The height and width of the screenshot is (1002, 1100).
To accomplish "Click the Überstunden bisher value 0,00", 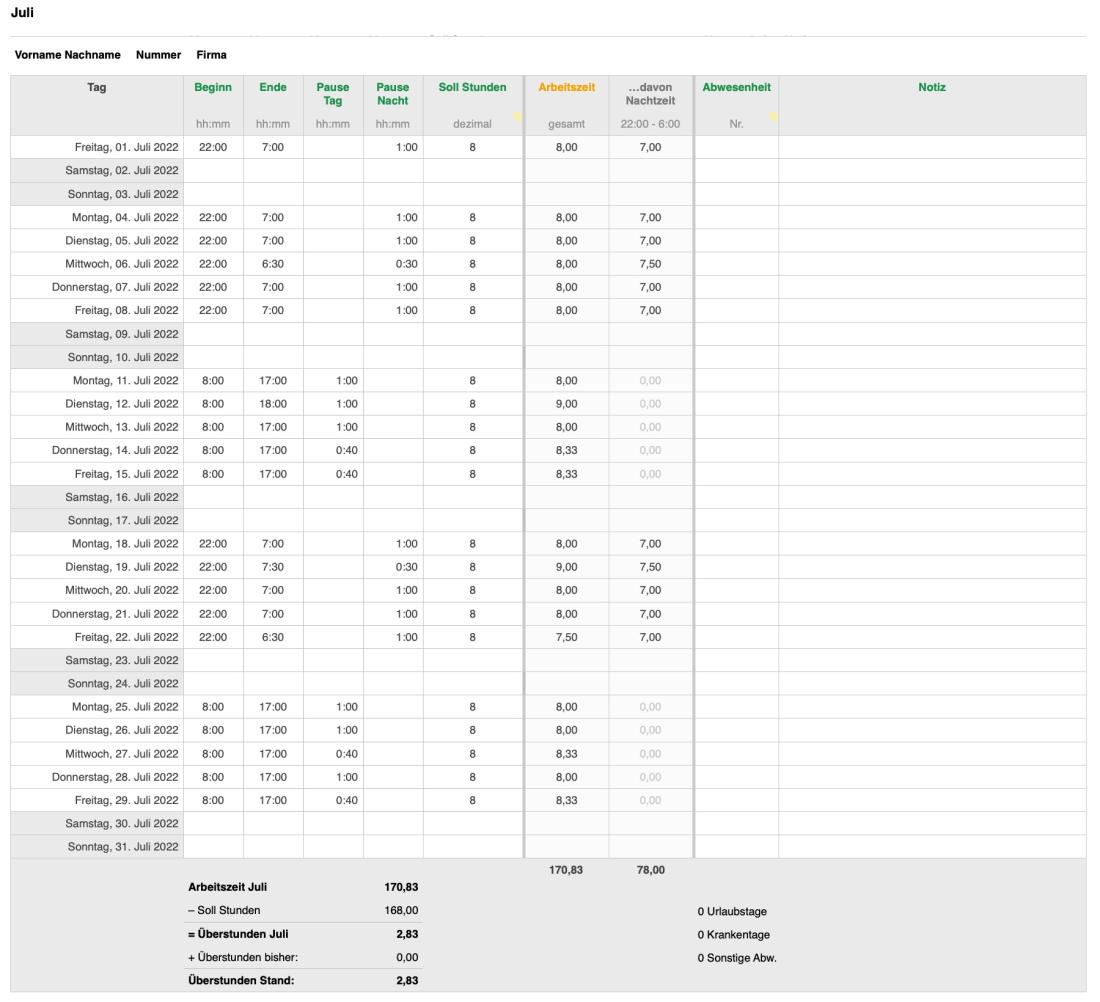I will (403, 958).
